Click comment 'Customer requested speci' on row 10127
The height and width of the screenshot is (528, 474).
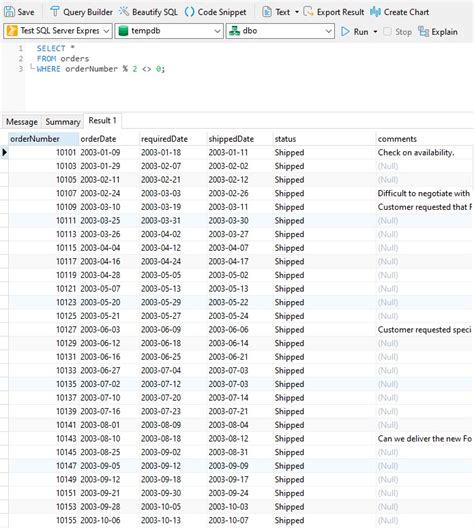point(425,329)
